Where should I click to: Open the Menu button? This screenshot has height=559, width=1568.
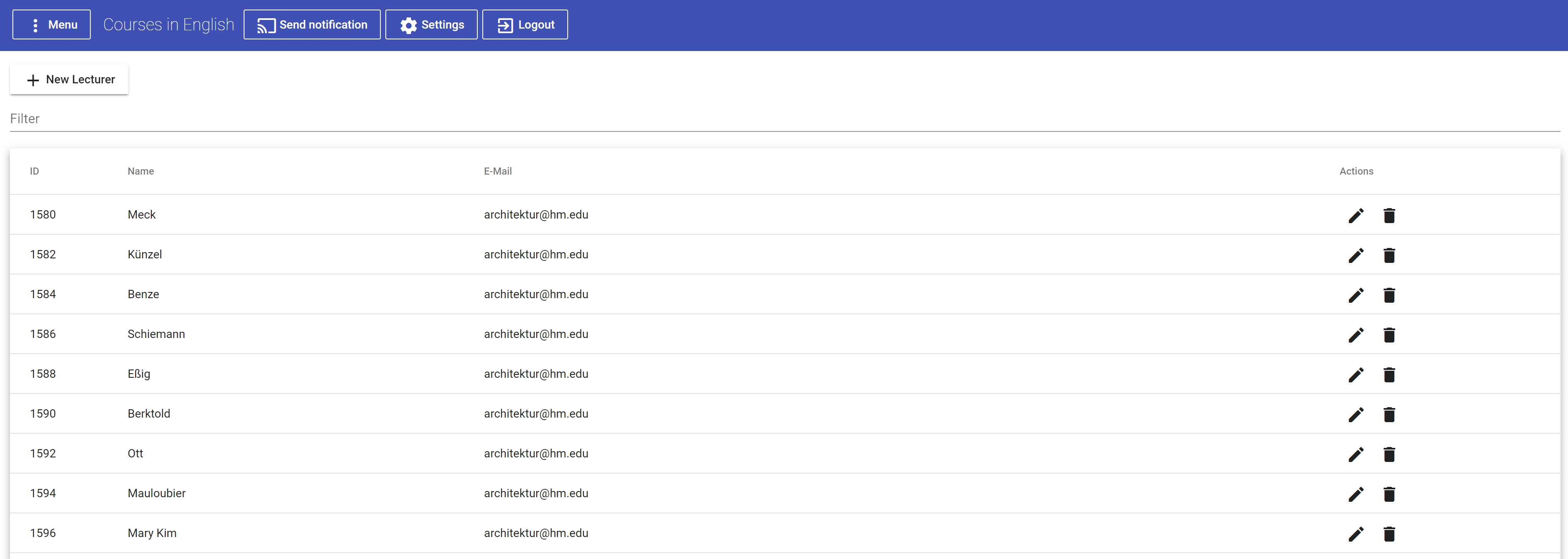point(51,24)
